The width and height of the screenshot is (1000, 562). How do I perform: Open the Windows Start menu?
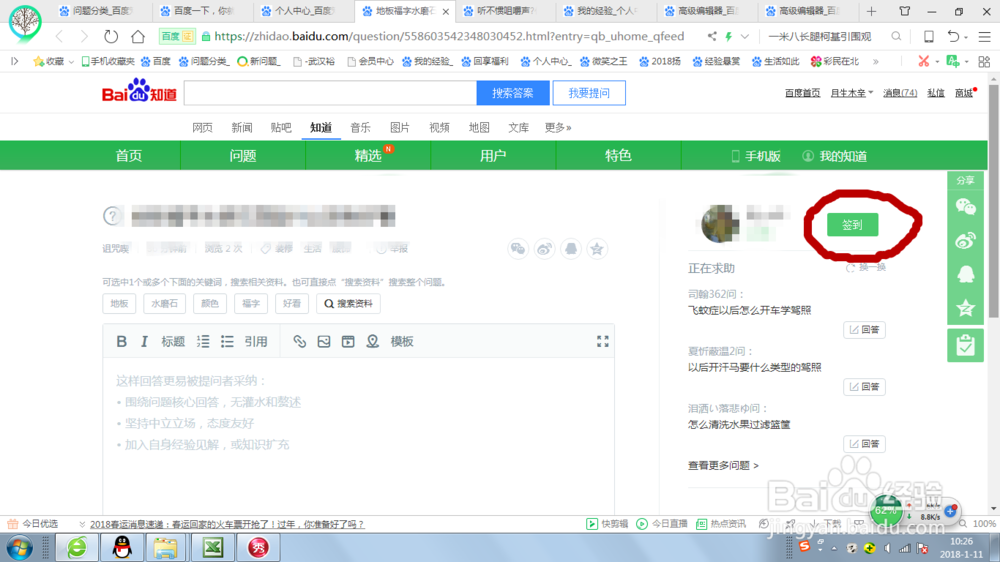coord(20,547)
